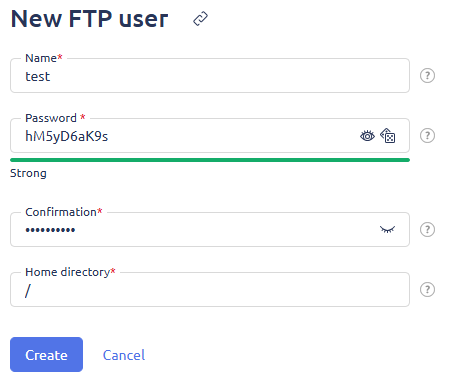Viewport: 451px width, 391px height.
Task: Click the New FTP user heading
Action: (89, 19)
